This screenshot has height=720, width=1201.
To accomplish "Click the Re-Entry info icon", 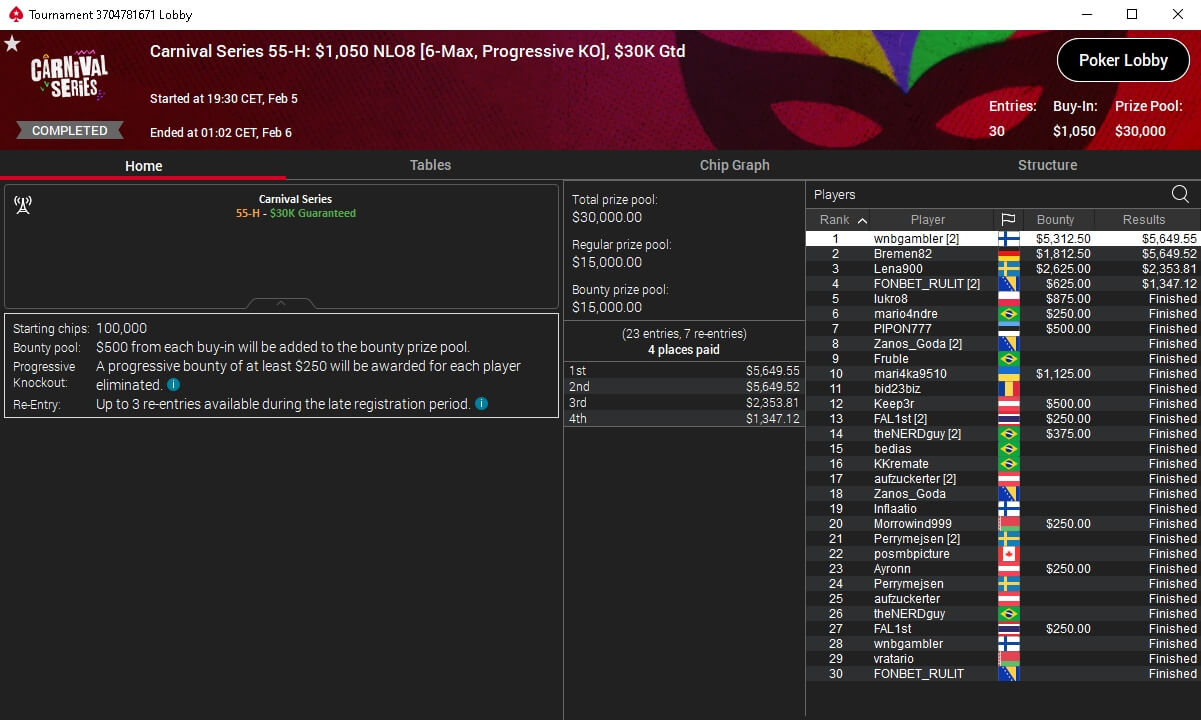I will pos(481,404).
